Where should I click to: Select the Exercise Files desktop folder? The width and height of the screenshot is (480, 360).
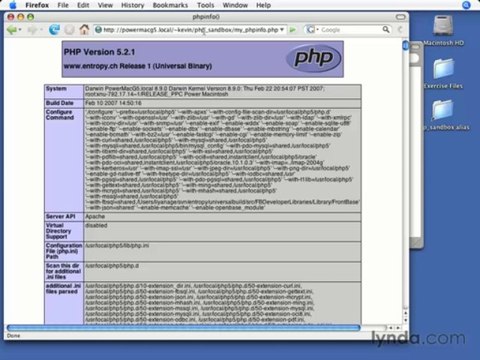coord(443,73)
